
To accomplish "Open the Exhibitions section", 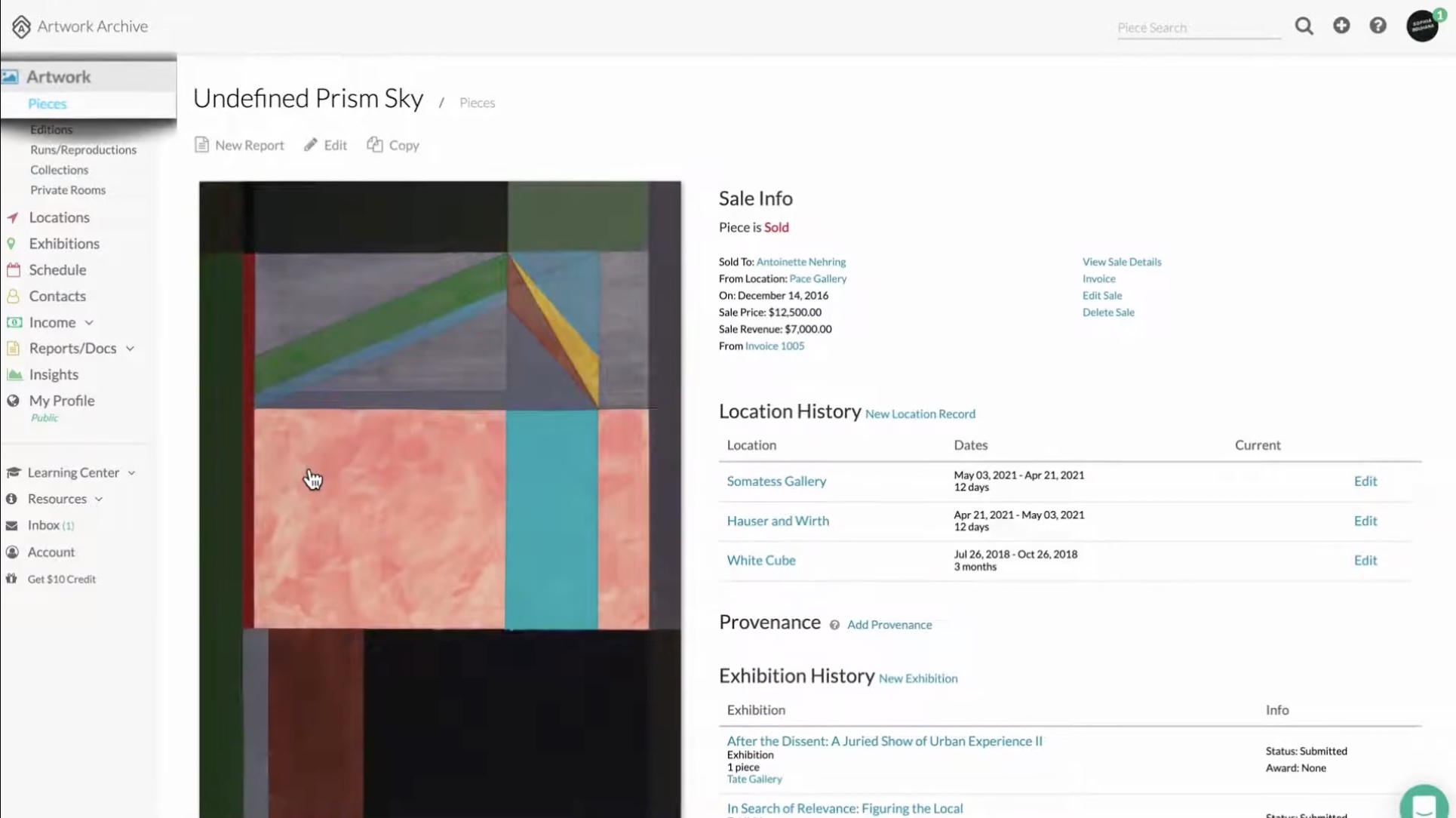I will pos(64,244).
